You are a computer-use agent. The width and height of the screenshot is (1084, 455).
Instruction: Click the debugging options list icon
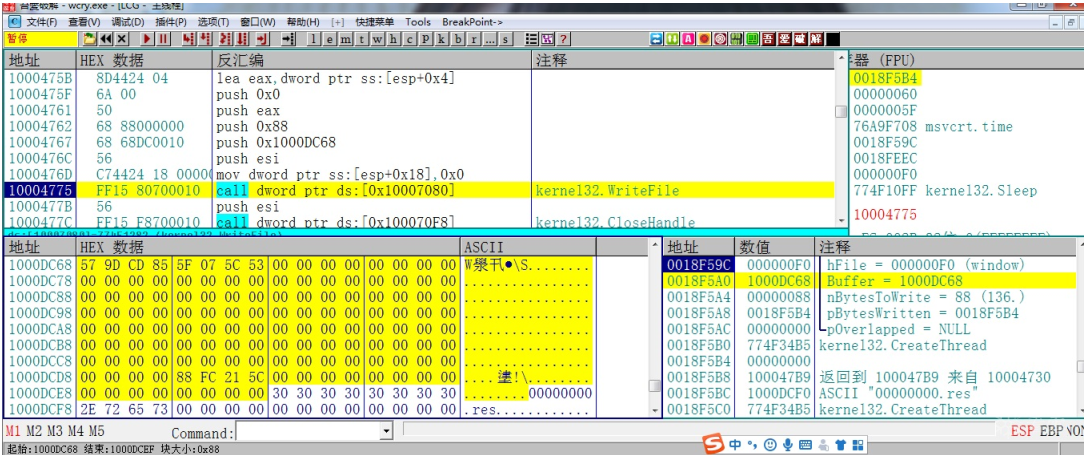(532, 39)
